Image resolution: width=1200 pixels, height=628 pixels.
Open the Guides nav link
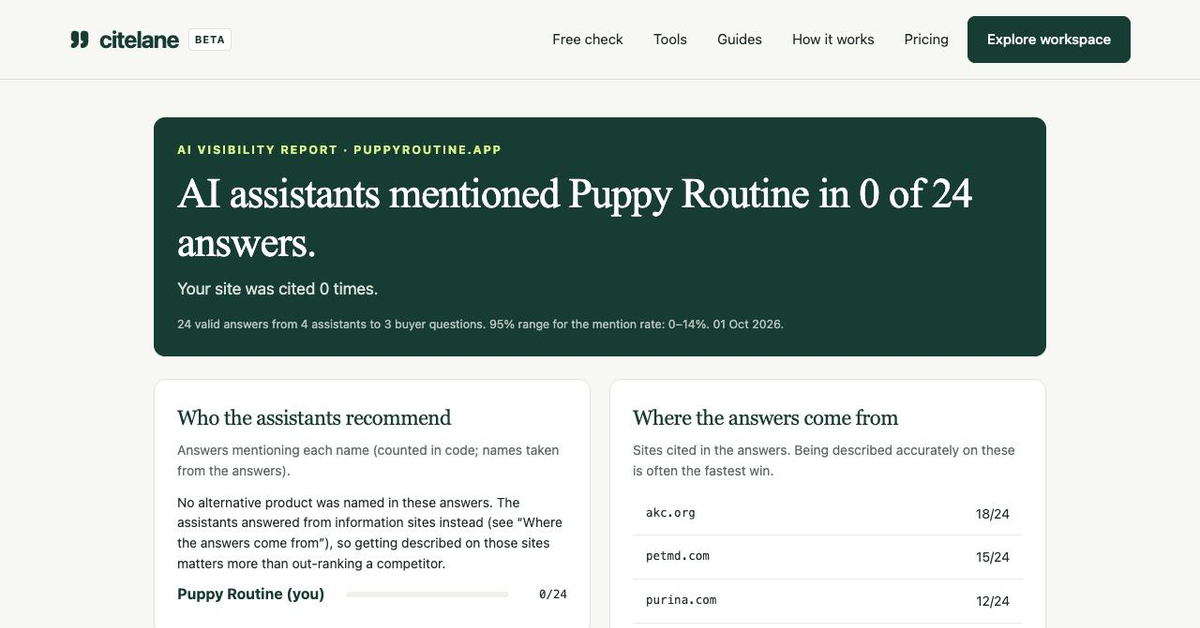pyautogui.click(x=740, y=40)
